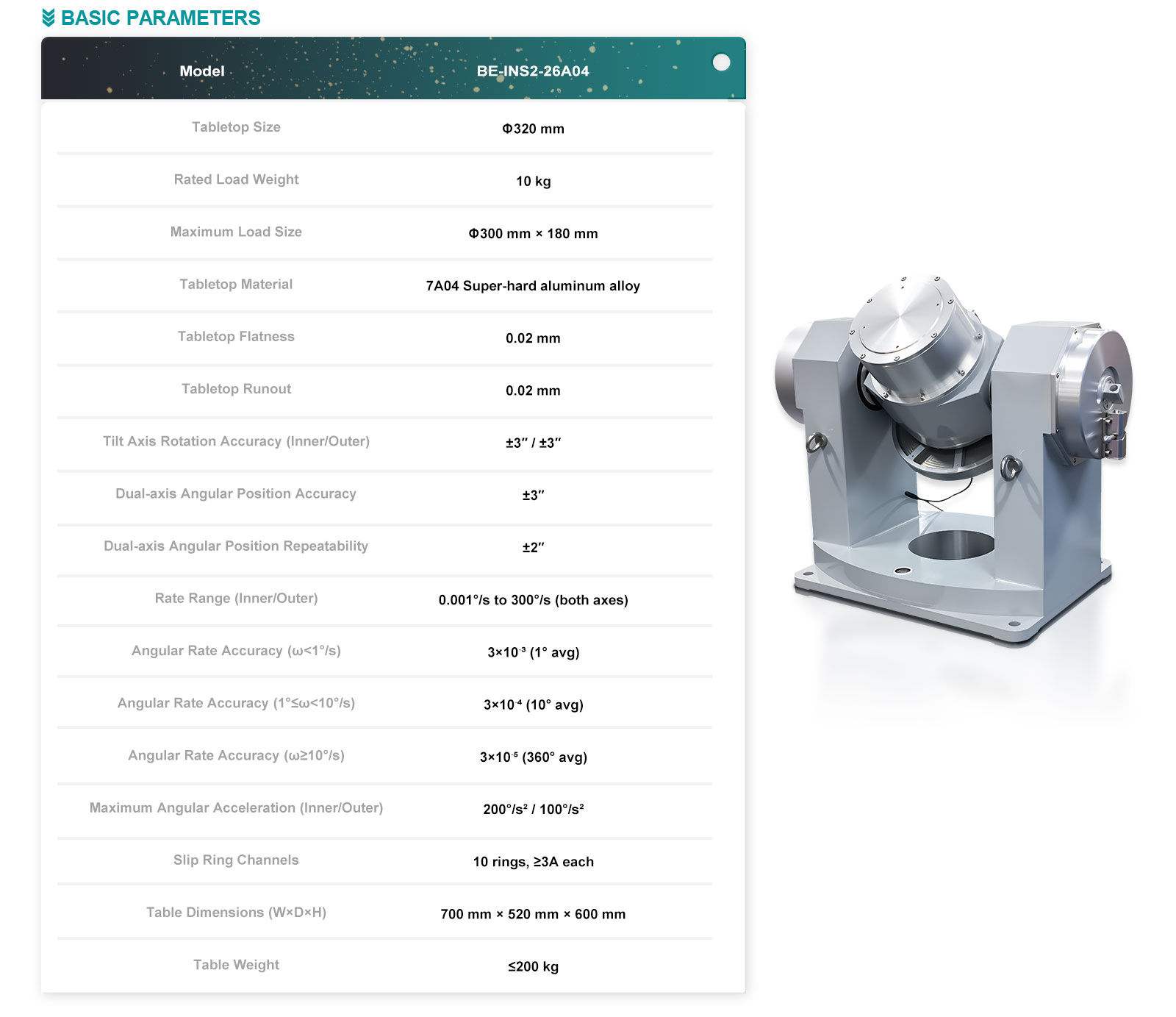Click Dual-axis Angular Position Repeatability label

coord(236,546)
